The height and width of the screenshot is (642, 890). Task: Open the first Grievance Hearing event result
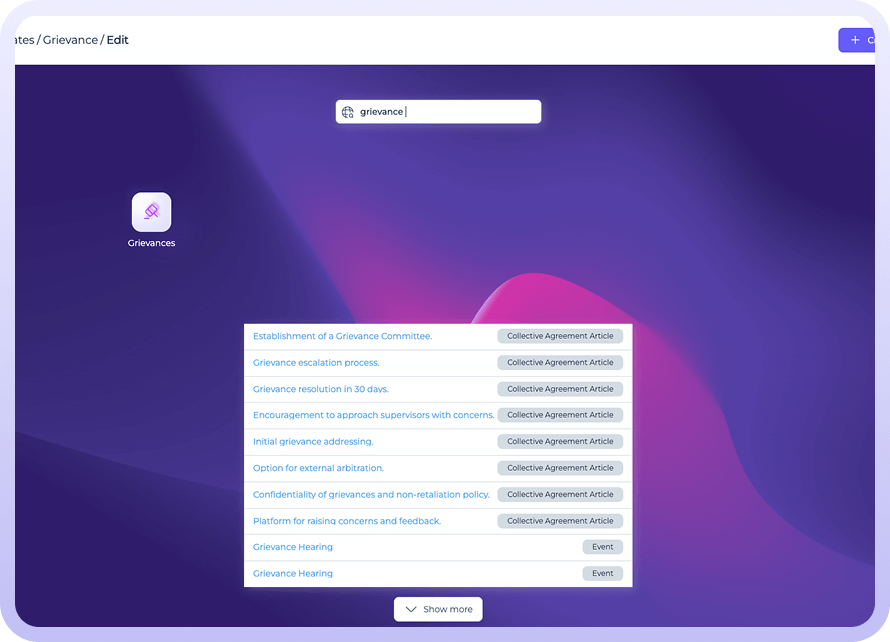(x=293, y=547)
